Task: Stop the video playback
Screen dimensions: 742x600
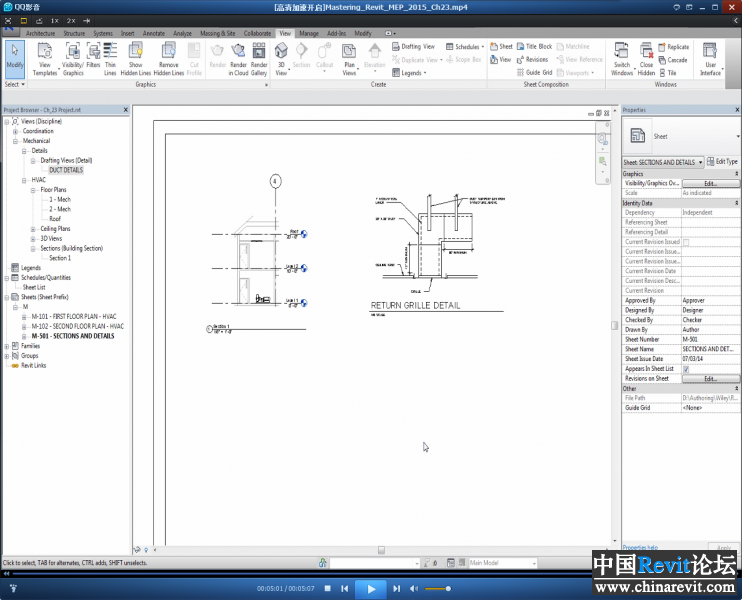Action: click(327, 589)
